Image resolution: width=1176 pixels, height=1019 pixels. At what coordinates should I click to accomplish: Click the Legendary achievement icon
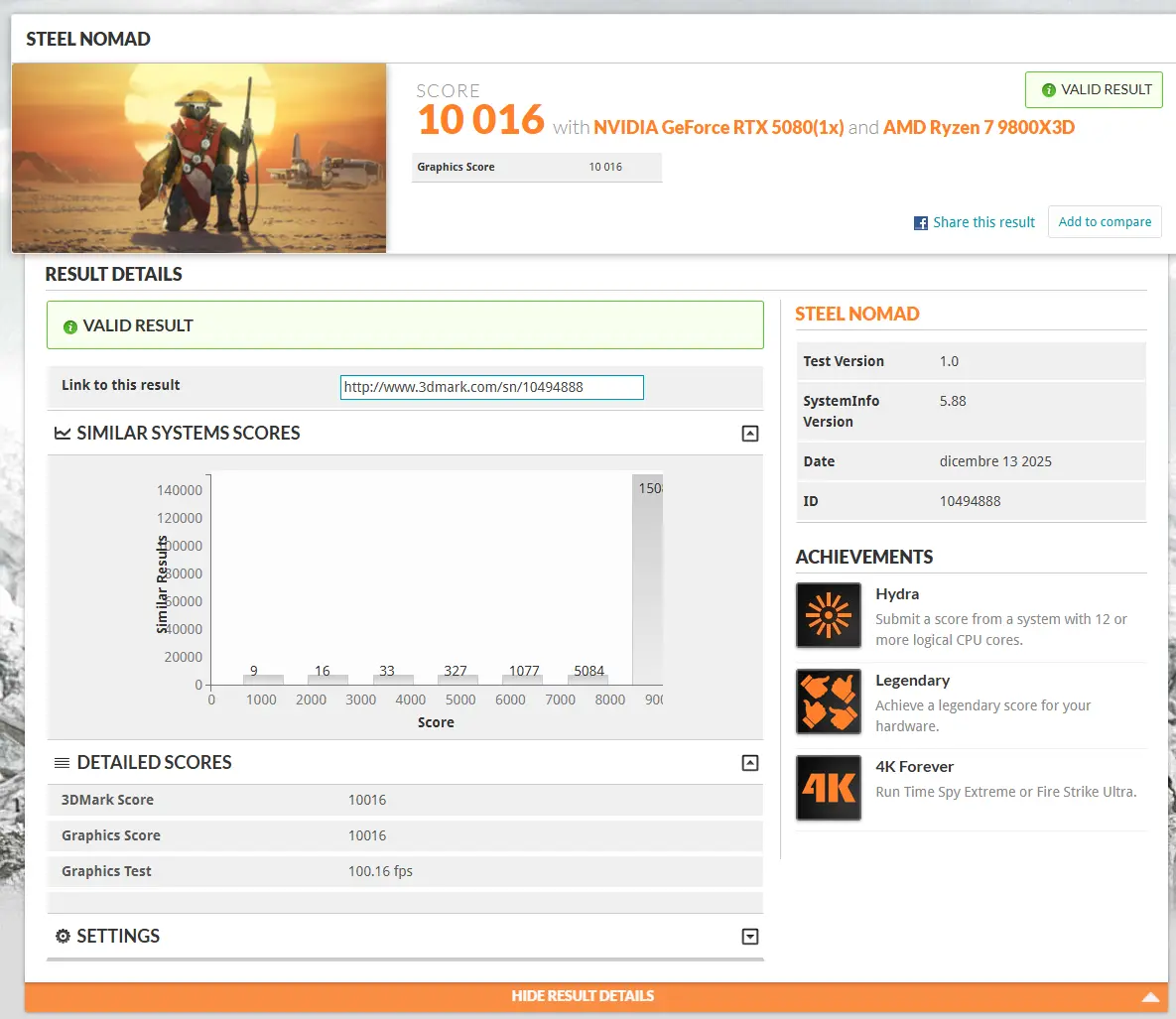tap(829, 701)
